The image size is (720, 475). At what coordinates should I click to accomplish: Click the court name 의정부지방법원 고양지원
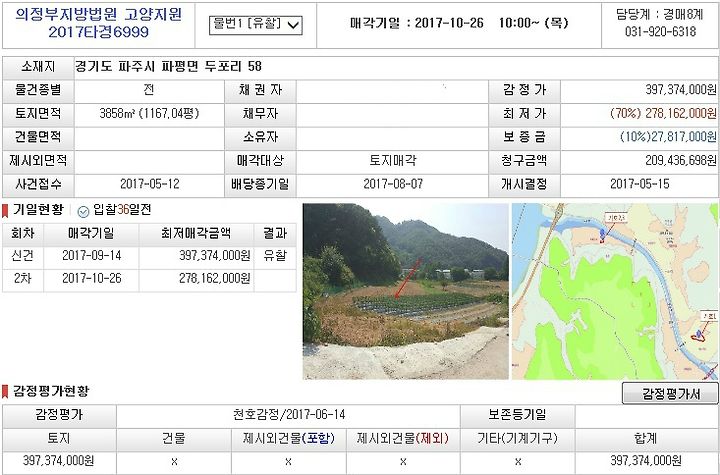point(98,14)
